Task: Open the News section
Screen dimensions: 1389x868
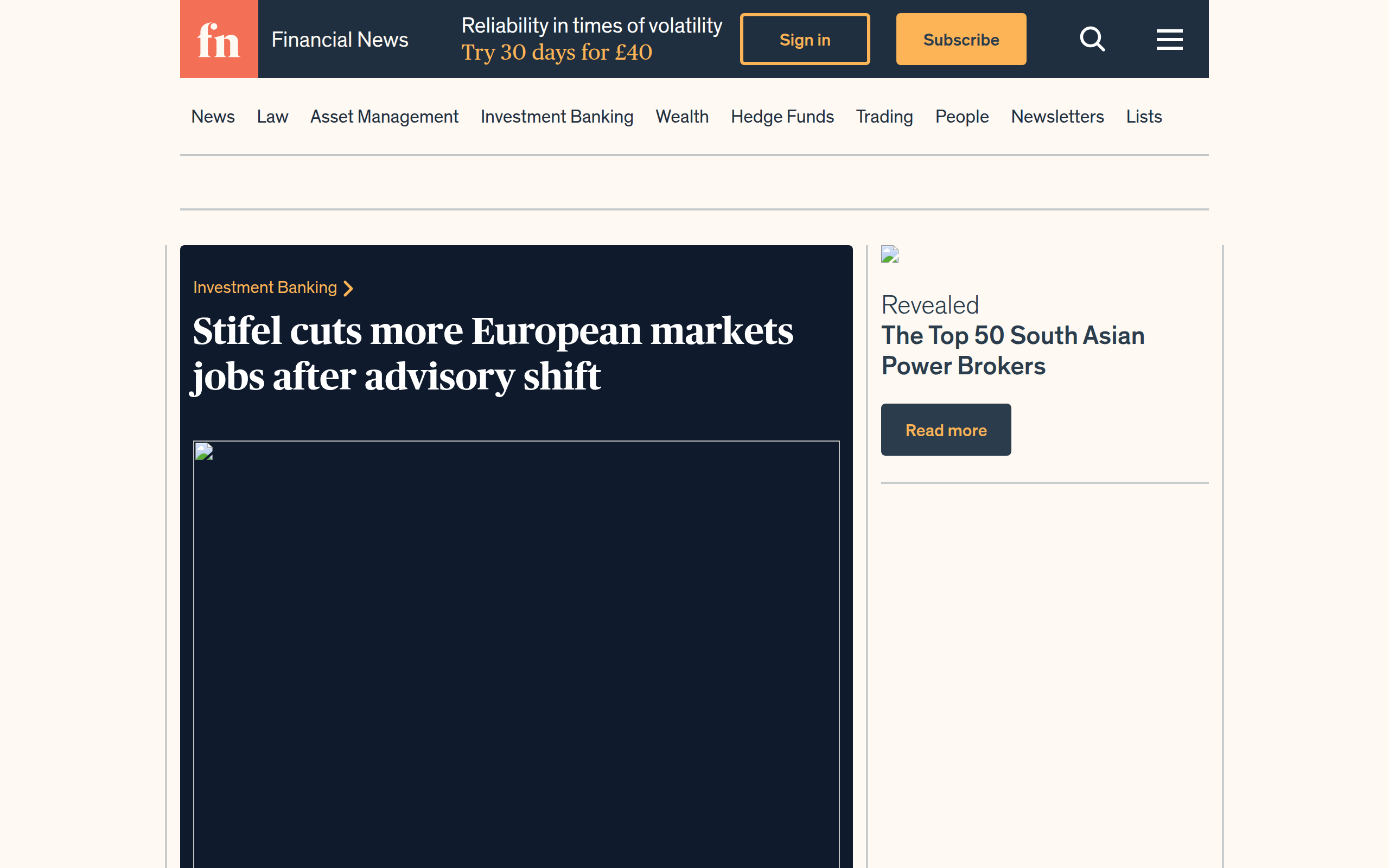Action: coord(212,117)
